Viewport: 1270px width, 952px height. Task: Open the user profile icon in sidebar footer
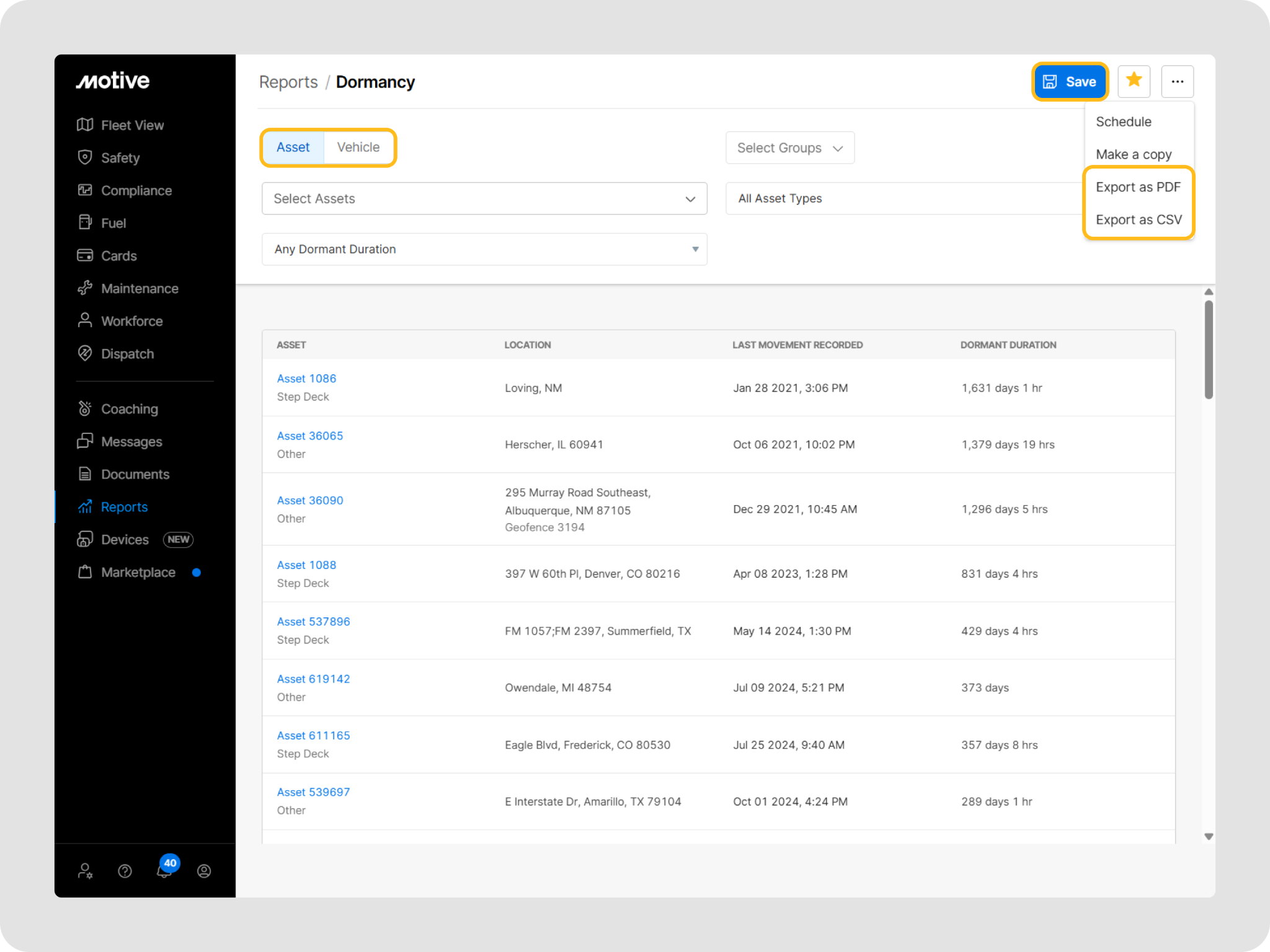click(204, 871)
